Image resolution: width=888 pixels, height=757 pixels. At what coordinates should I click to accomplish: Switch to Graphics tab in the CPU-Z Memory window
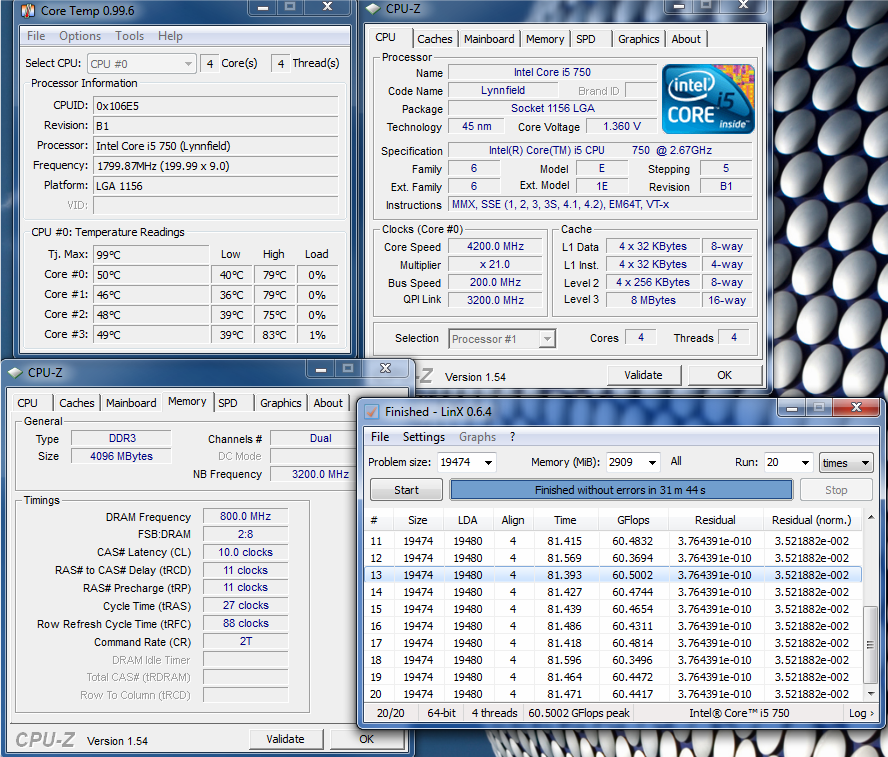tap(280, 403)
